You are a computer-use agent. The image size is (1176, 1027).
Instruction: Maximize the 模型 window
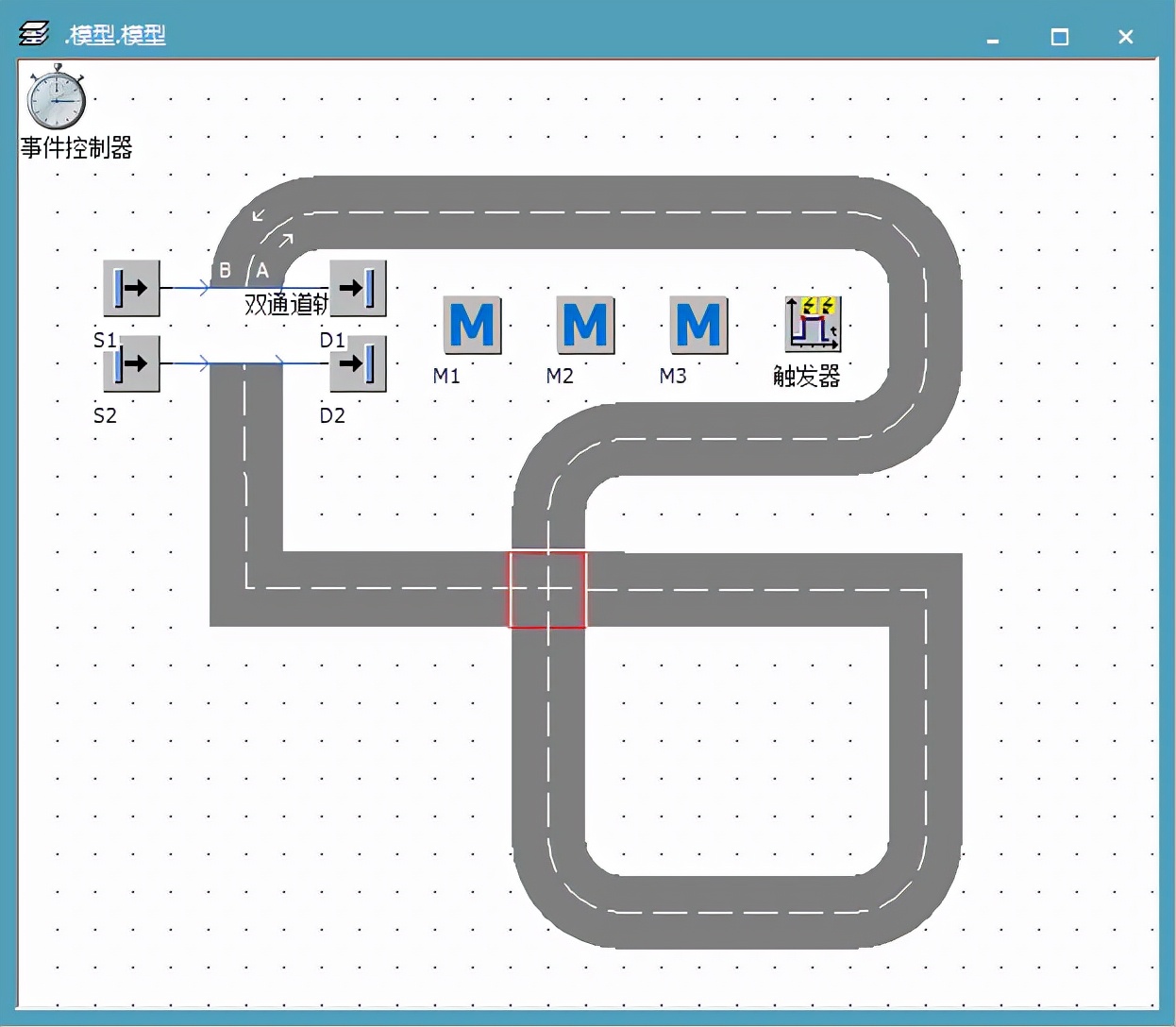(x=1060, y=37)
